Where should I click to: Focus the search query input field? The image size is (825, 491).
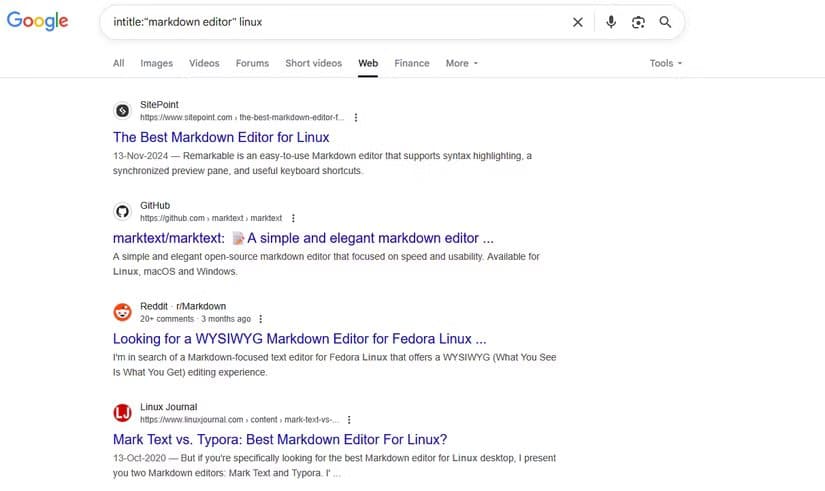pos(337,22)
